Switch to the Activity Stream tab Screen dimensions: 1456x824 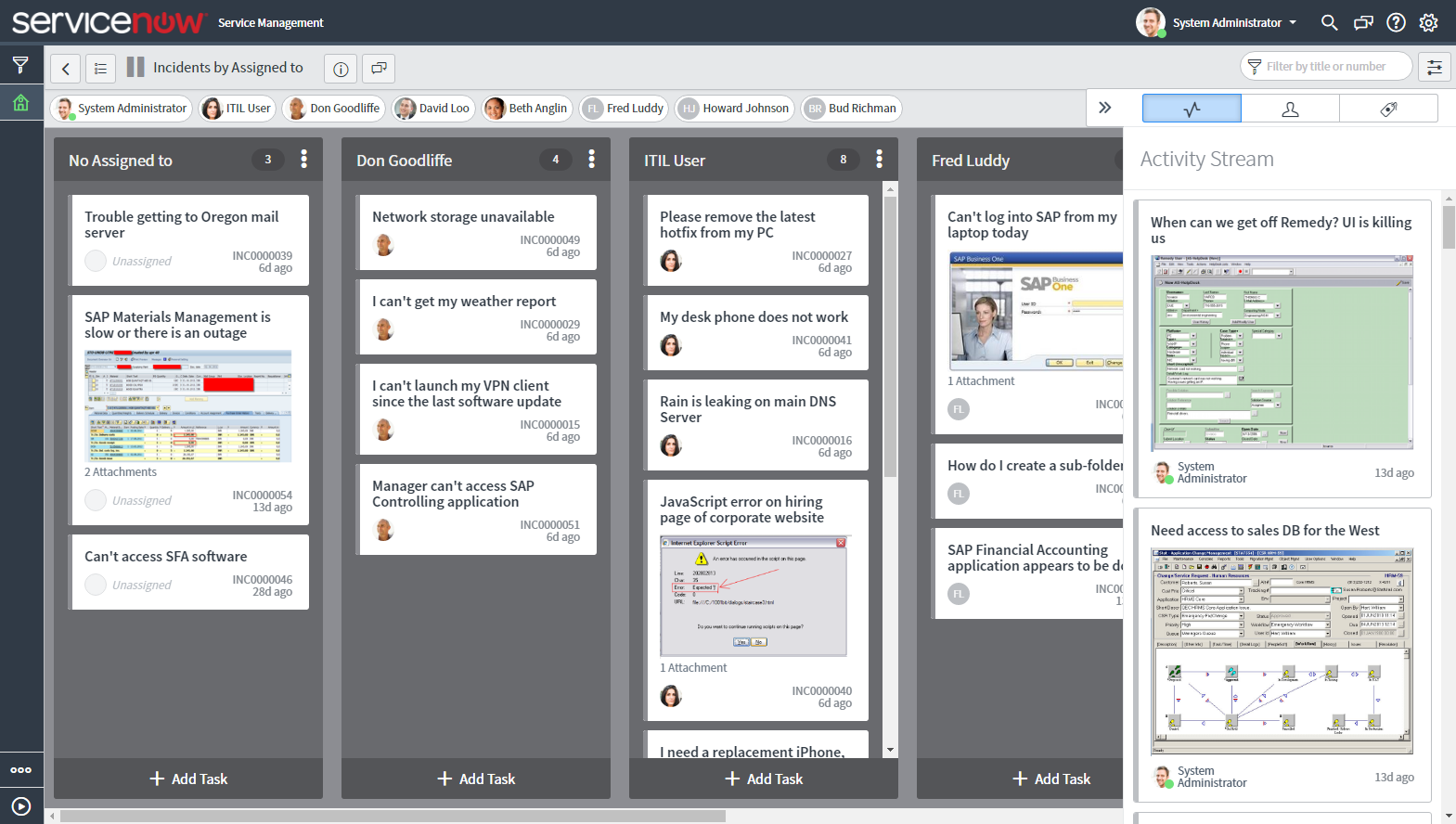(1192, 109)
